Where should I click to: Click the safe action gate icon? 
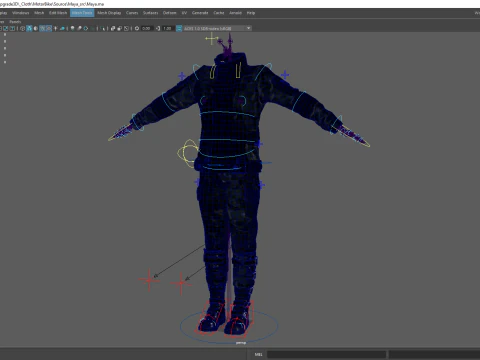(6, 28)
